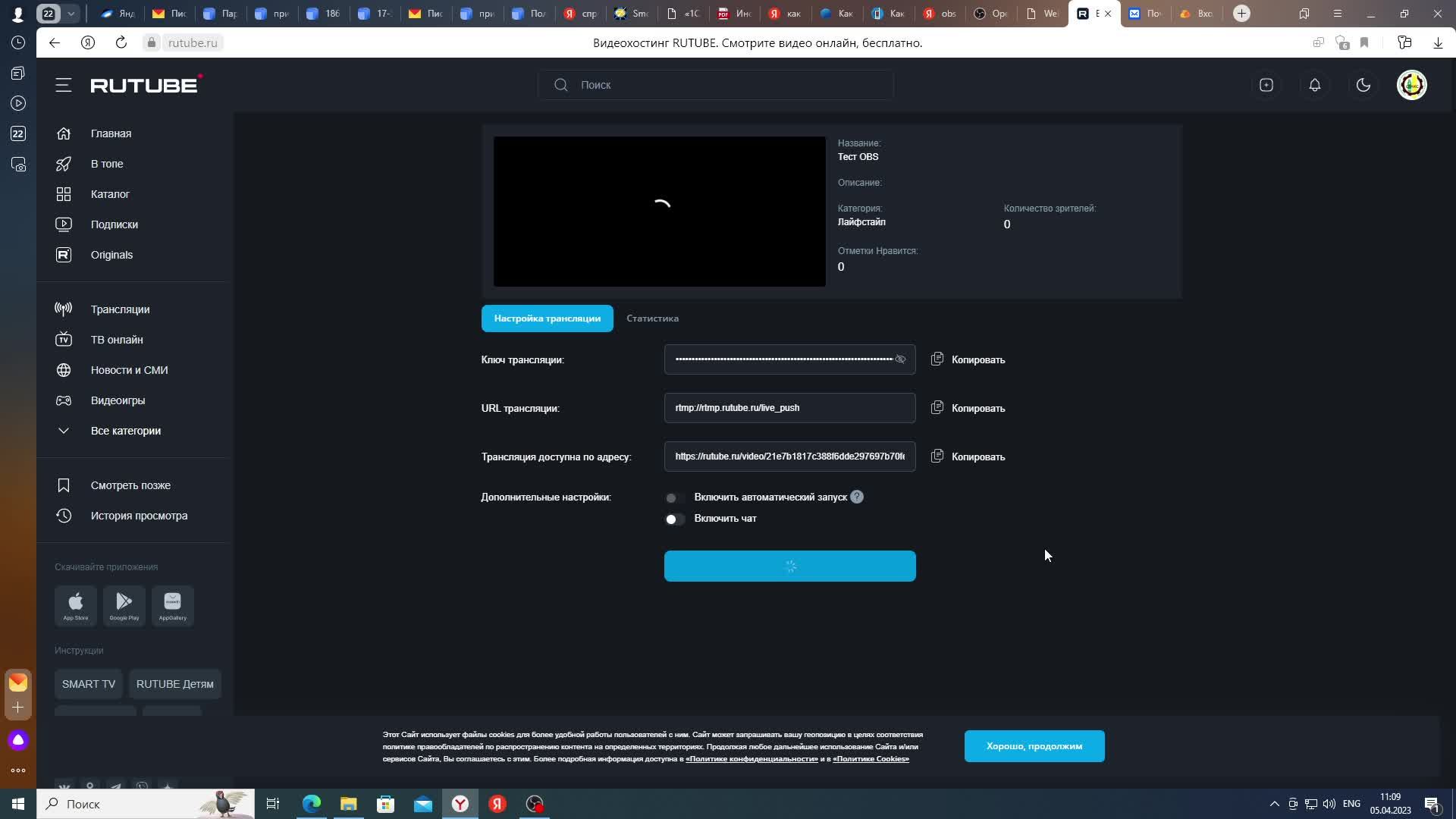This screenshot has height=819, width=1456.
Task: Open the tab list dropdown arrow
Action: pos(71,14)
